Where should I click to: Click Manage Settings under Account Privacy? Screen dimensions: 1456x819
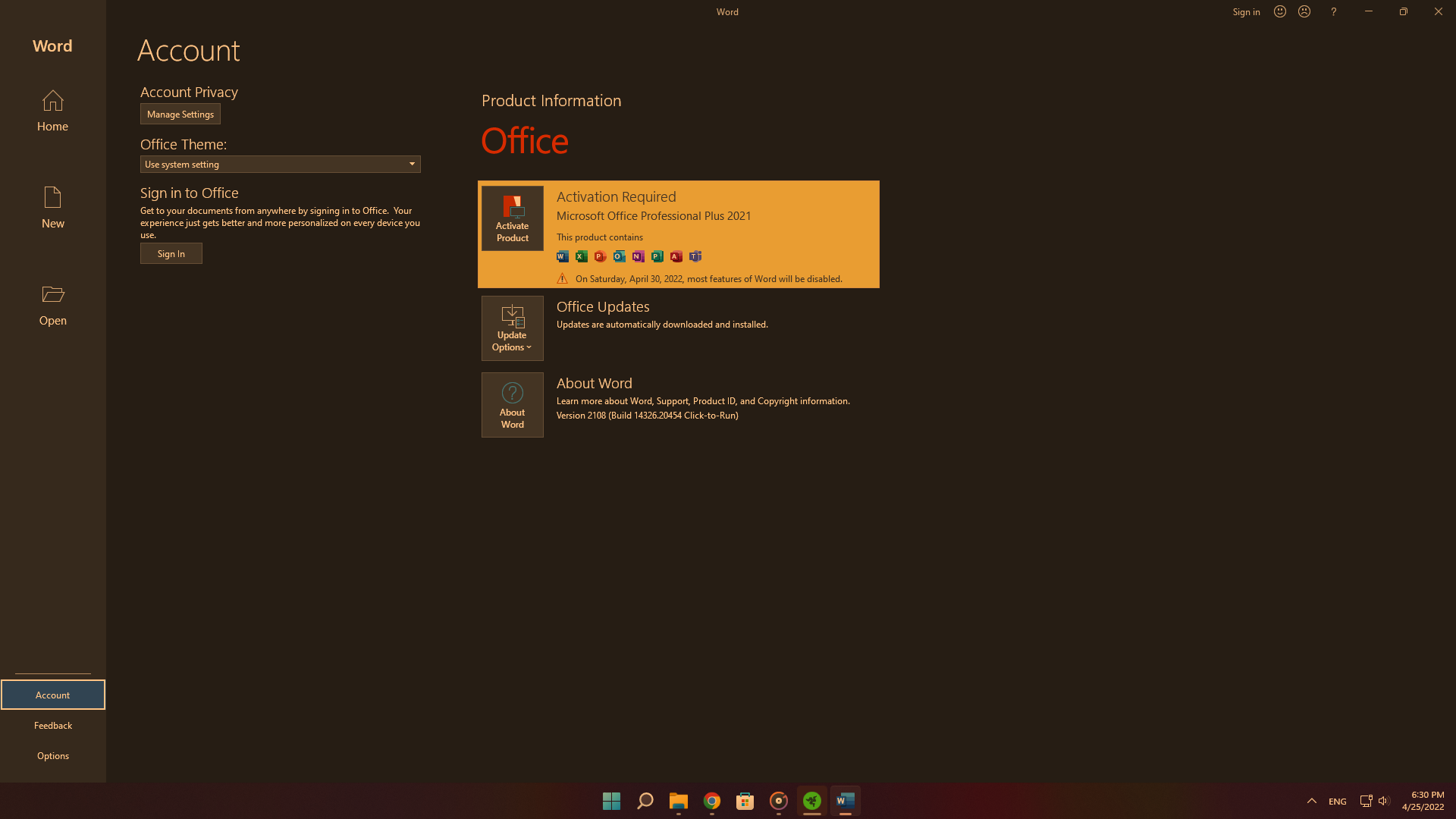pyautogui.click(x=180, y=114)
